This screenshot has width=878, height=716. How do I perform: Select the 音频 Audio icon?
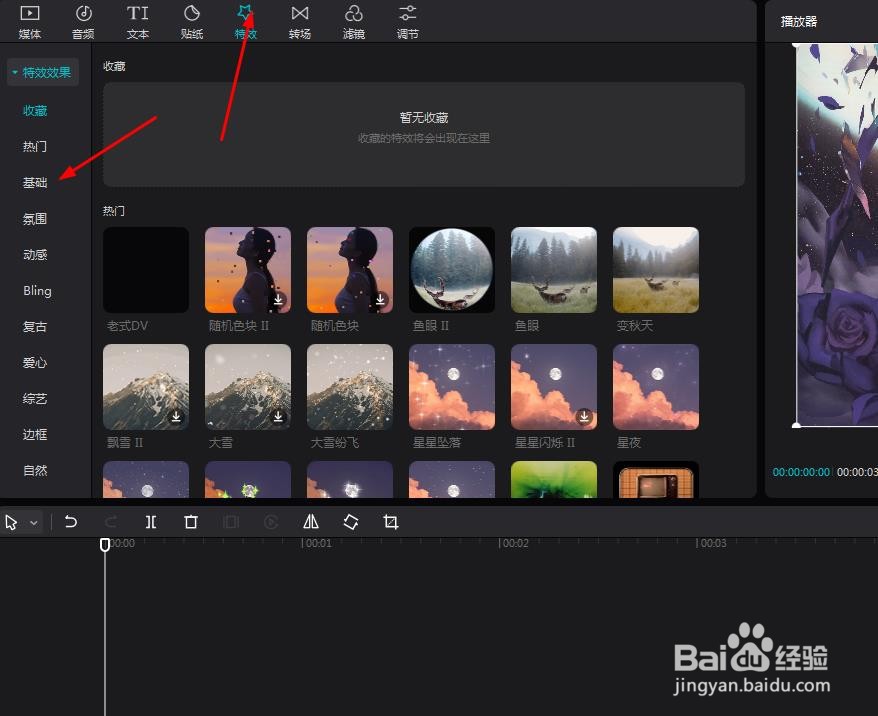(83, 21)
